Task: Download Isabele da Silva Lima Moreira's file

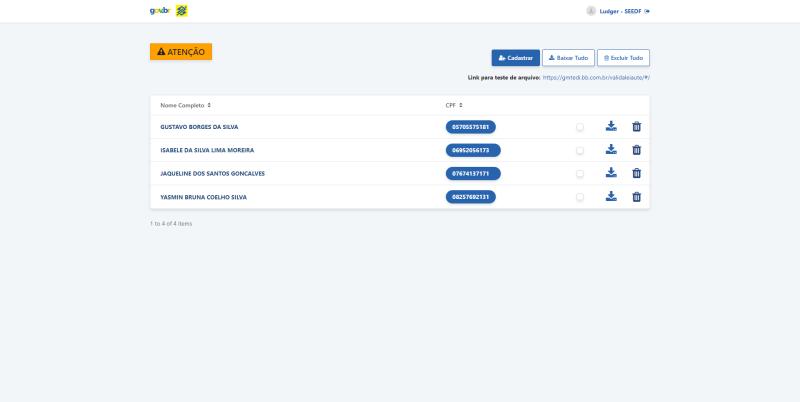Action: point(611,150)
